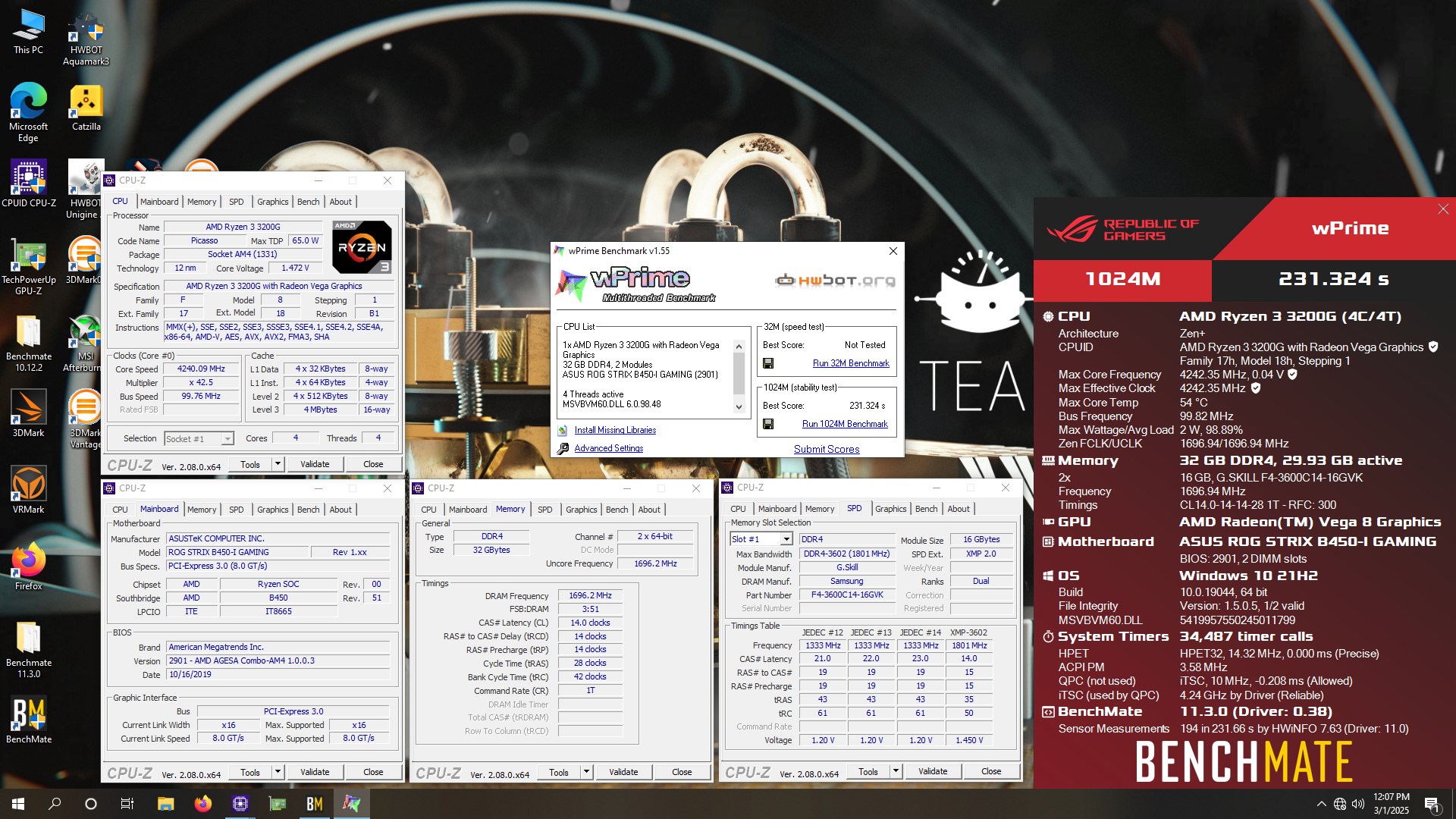Open VRMark desktop shortcut
This screenshot has height=819, width=1456.
point(28,490)
